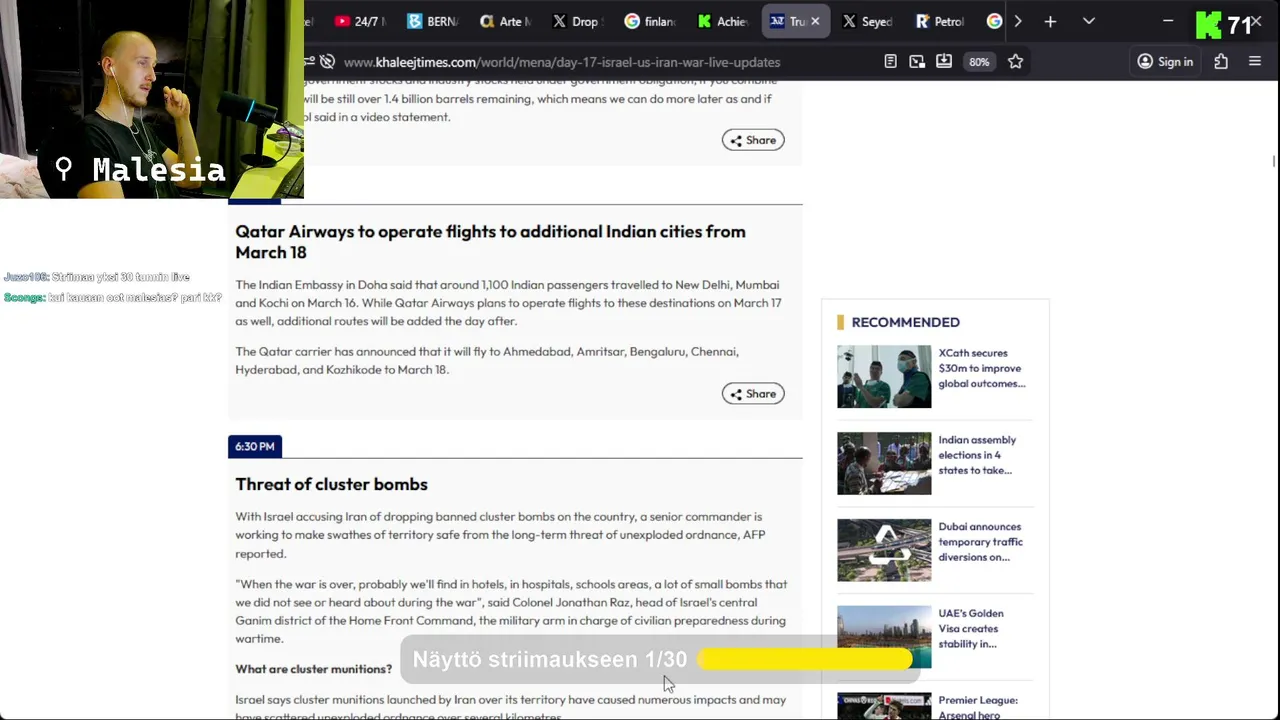1280x720 pixels.
Task: Toggle reader view icon in address bar
Action: (890, 62)
